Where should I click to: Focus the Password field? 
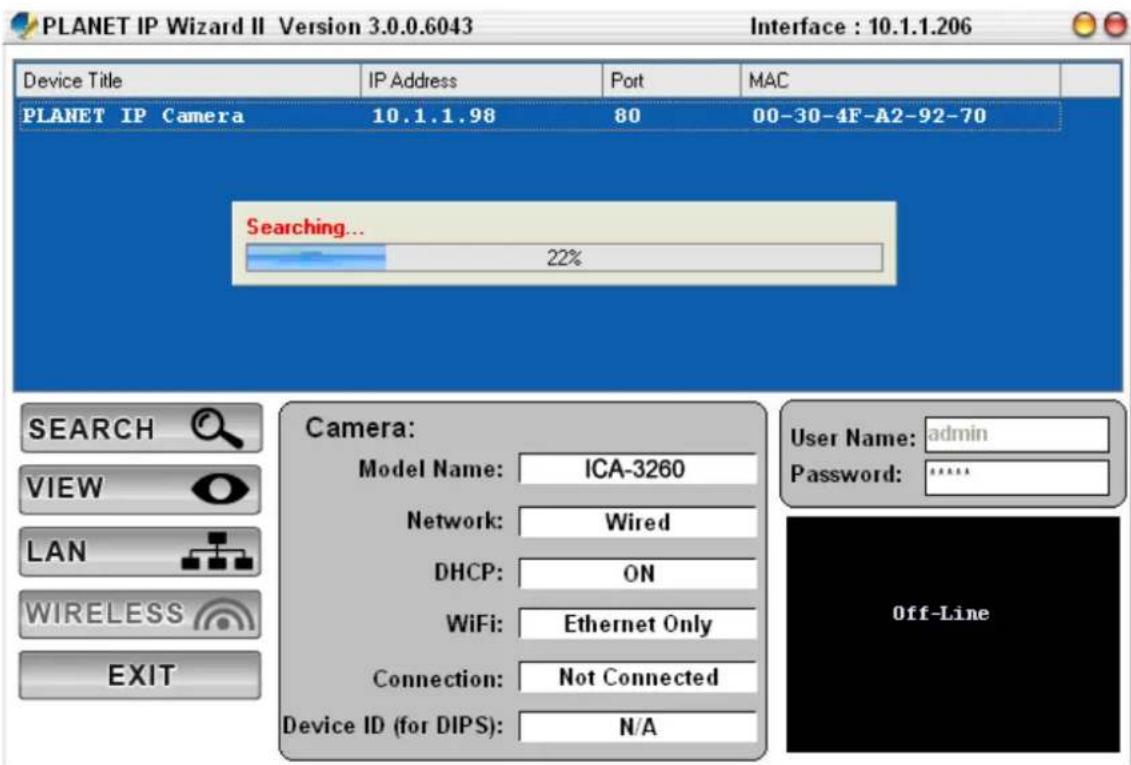[1016, 477]
